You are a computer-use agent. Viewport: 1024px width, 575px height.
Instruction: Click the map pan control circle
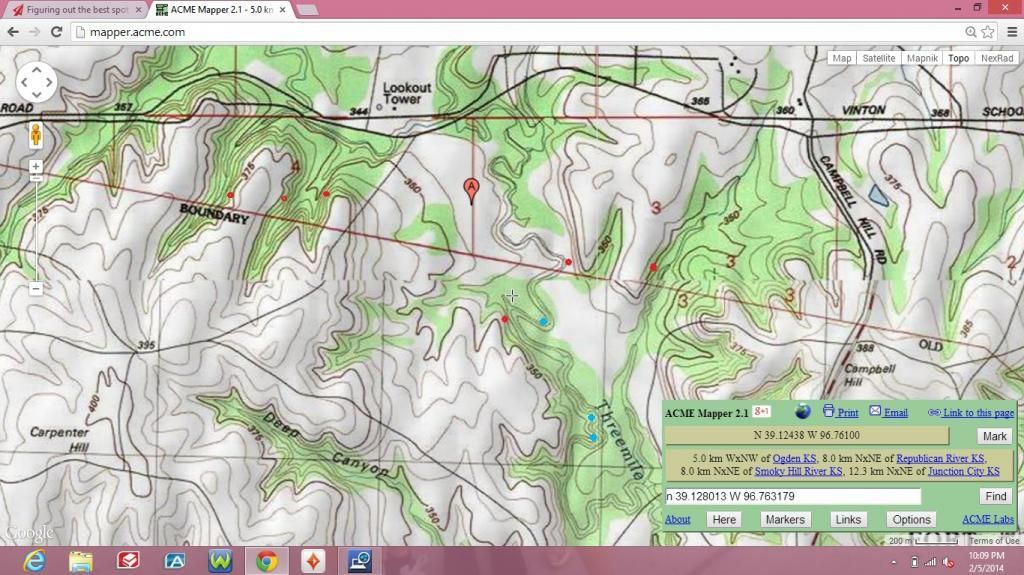click(x=37, y=82)
